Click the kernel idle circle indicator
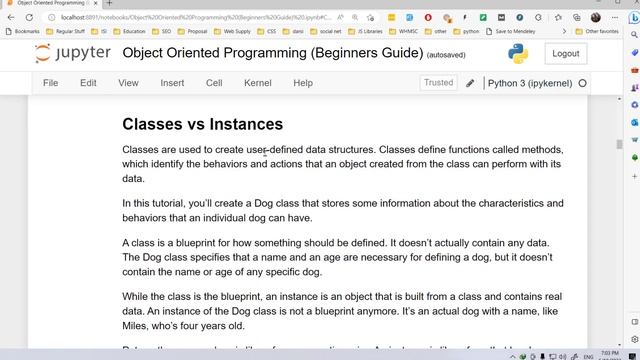 point(582,83)
